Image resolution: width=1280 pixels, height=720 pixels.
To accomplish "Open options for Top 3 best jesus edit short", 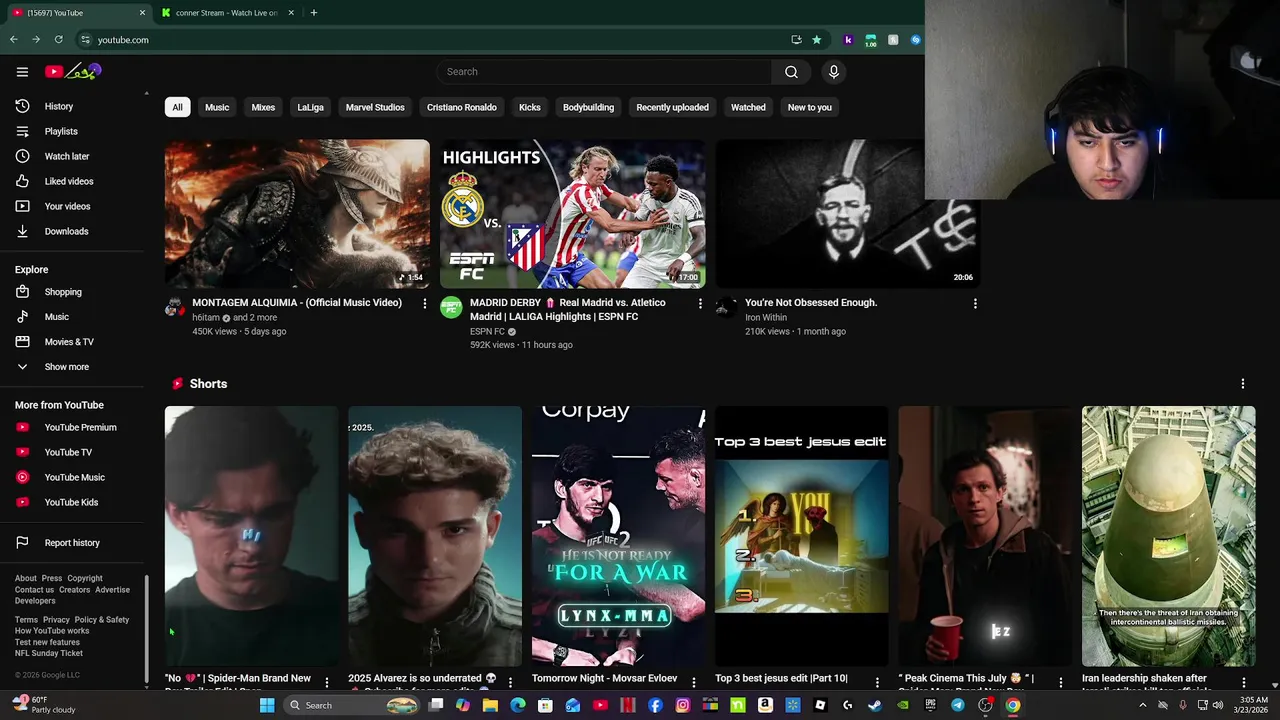I will coord(877,682).
